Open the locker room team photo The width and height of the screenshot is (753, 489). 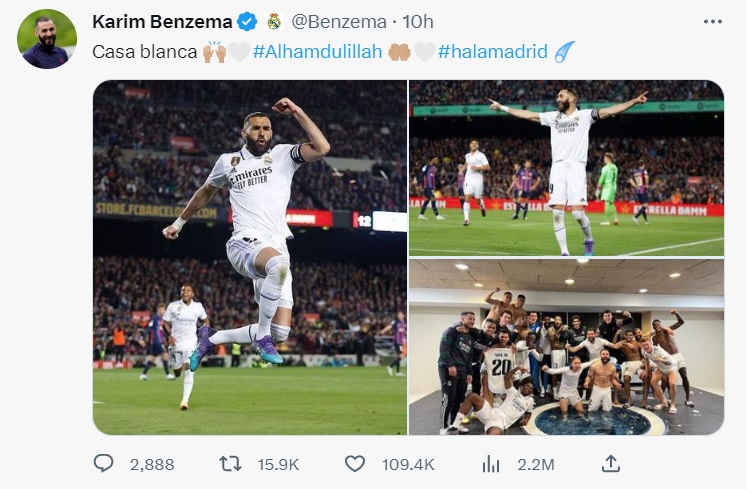coord(566,347)
